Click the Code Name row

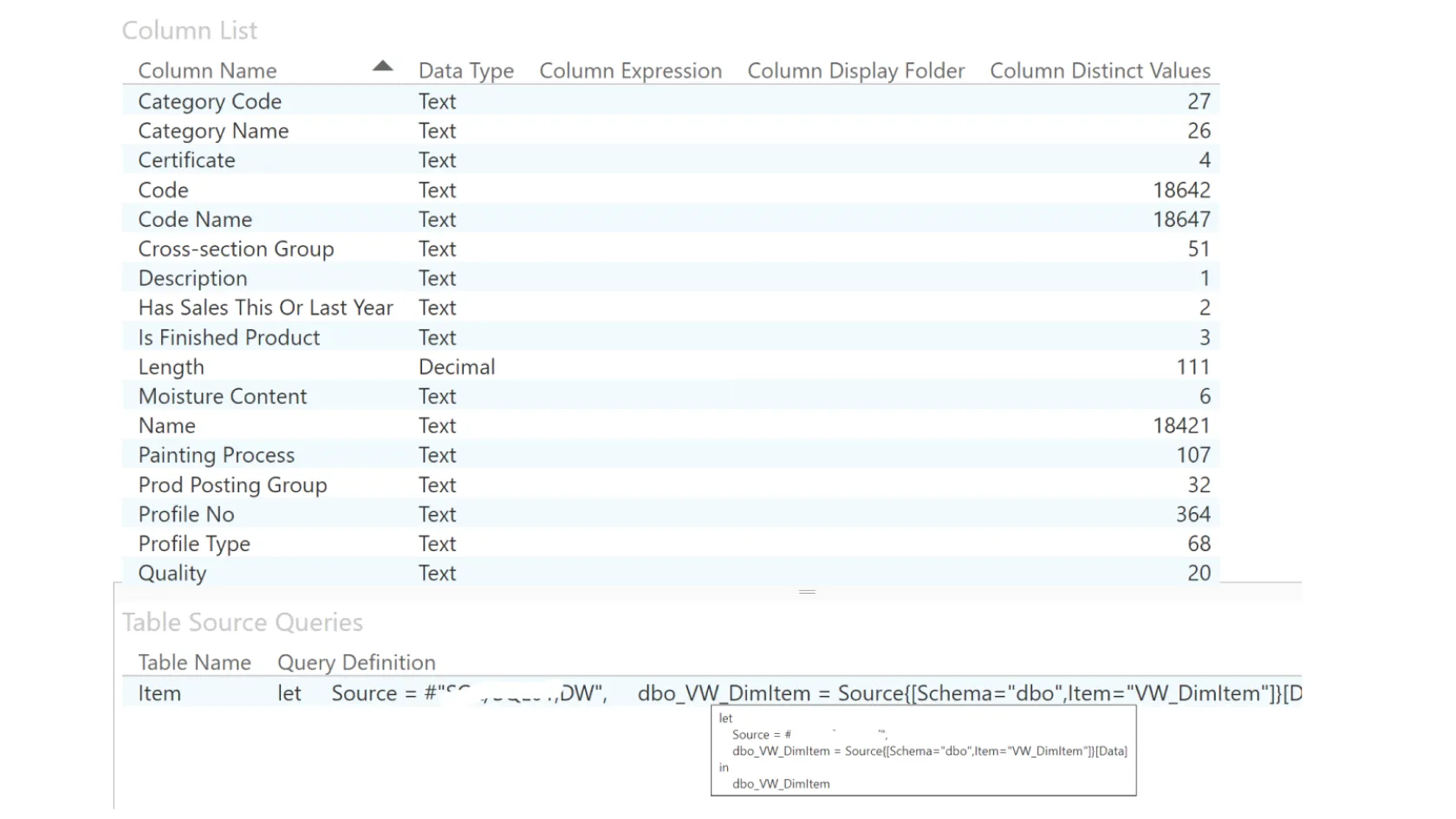pos(195,219)
